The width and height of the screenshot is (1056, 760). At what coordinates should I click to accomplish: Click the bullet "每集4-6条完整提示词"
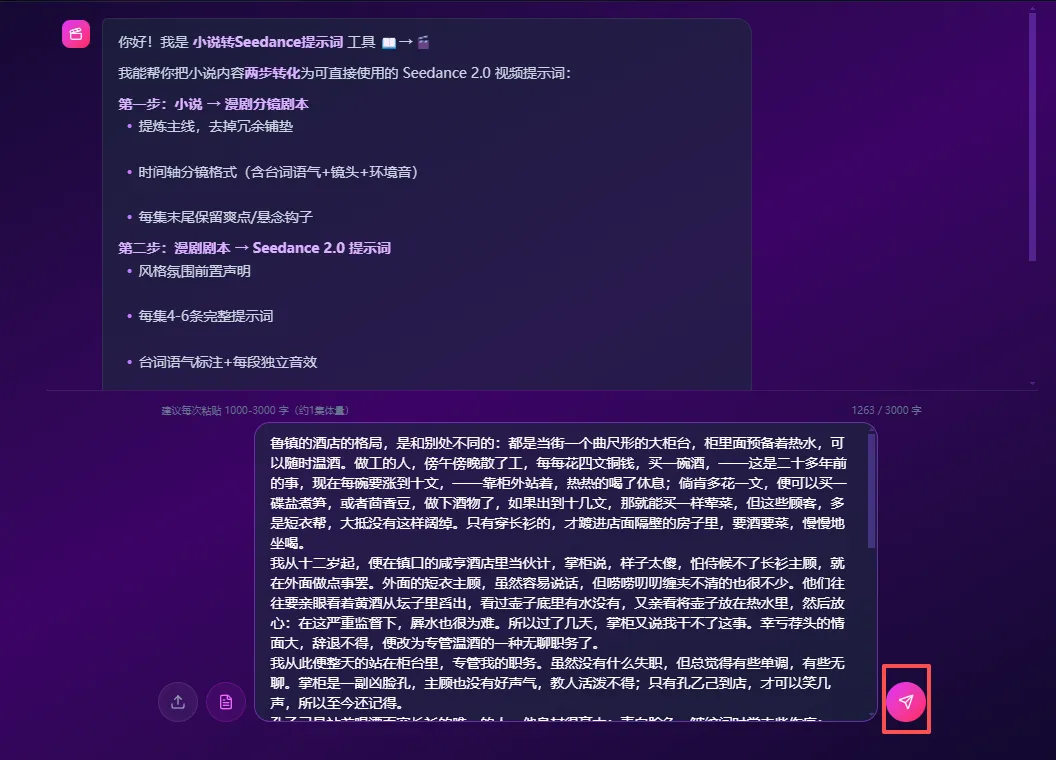pos(205,316)
